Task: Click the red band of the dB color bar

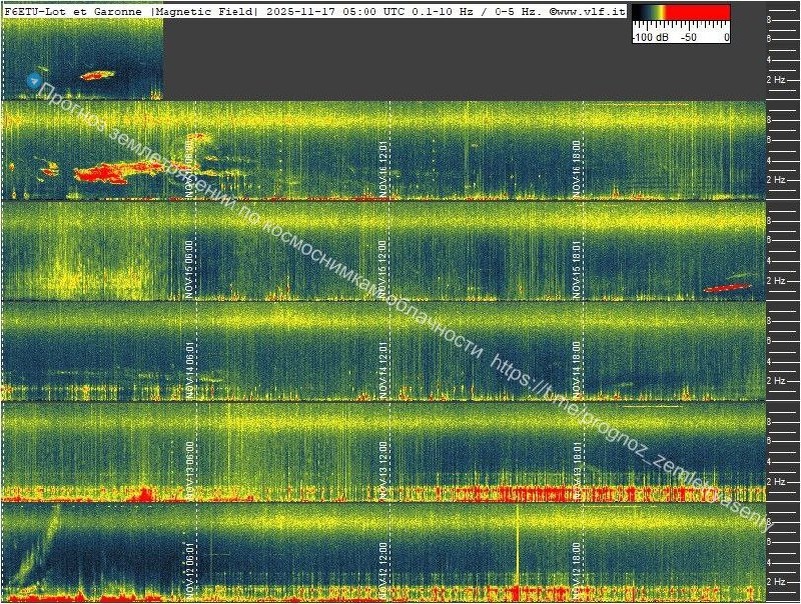Action: (698, 13)
